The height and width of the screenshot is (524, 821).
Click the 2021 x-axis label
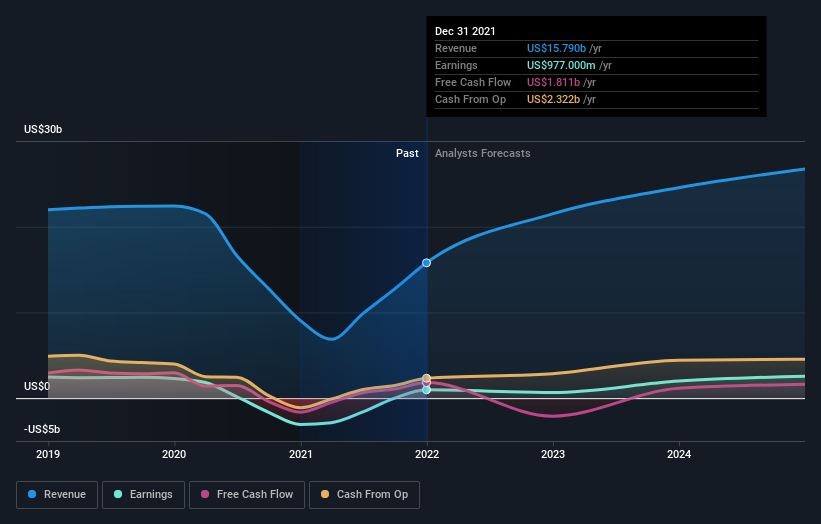tap(301, 454)
